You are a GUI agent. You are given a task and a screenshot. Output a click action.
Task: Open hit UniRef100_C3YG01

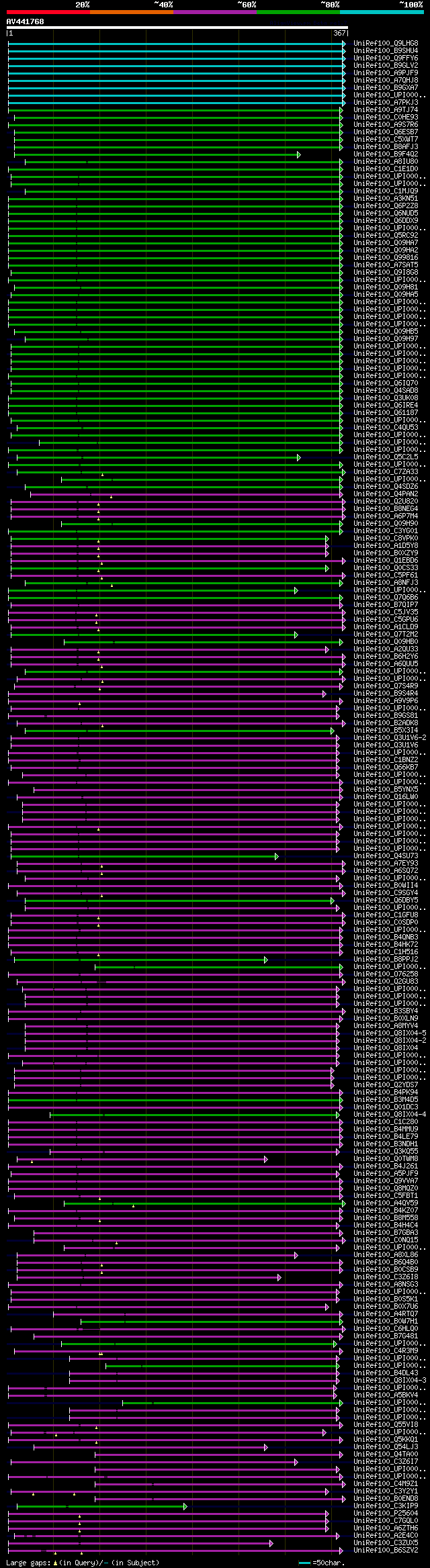click(386, 531)
